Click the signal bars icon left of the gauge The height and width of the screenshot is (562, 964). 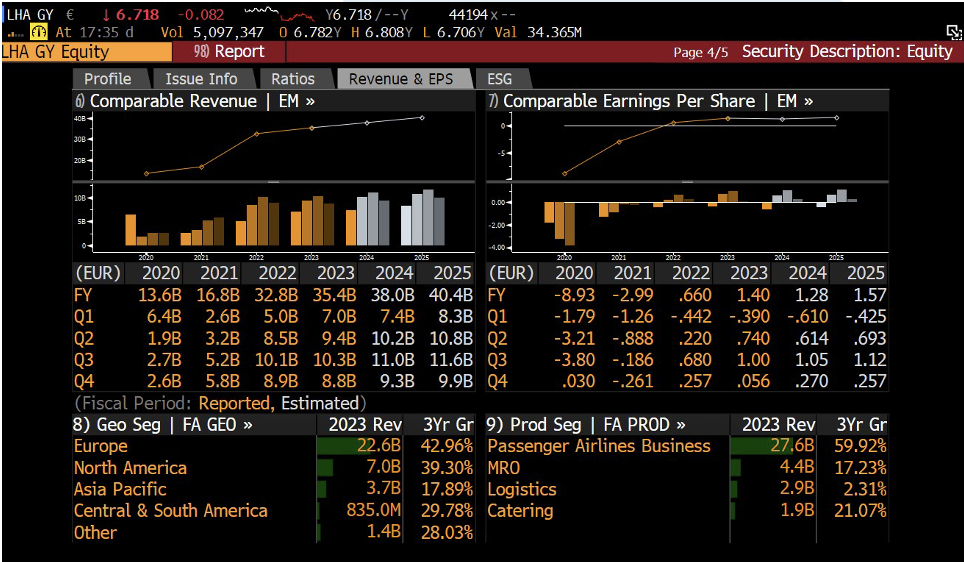coord(15,34)
